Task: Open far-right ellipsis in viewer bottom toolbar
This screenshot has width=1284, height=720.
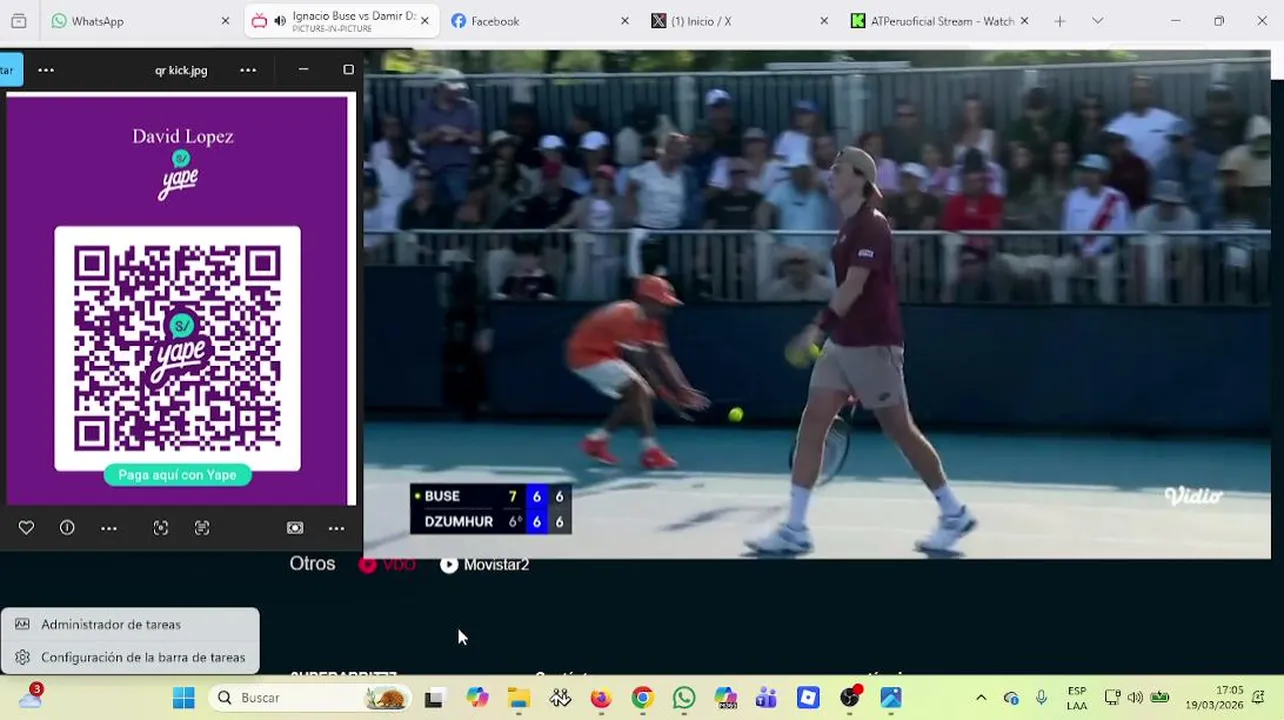Action: [336, 528]
